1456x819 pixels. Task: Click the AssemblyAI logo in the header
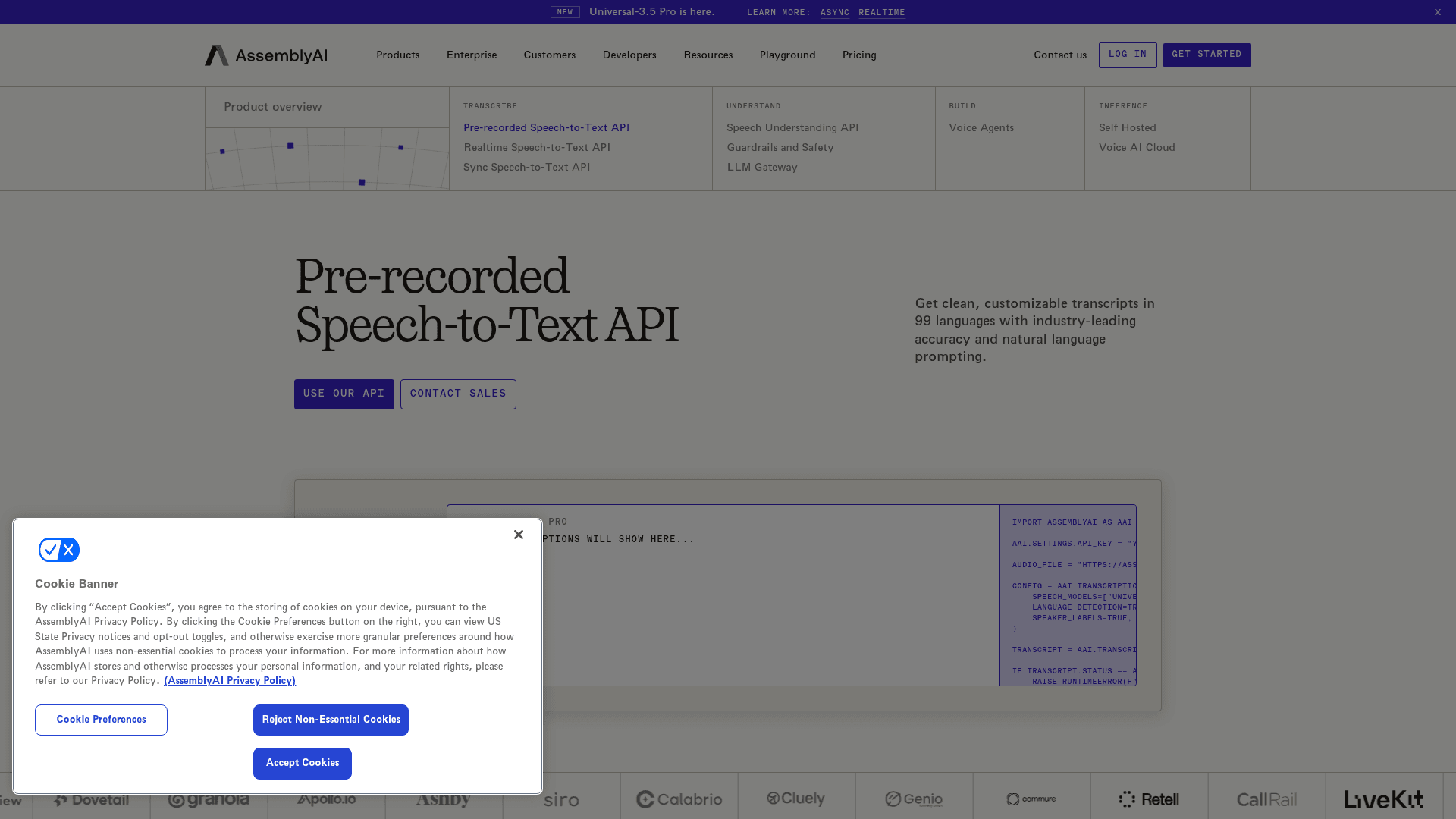(x=266, y=55)
